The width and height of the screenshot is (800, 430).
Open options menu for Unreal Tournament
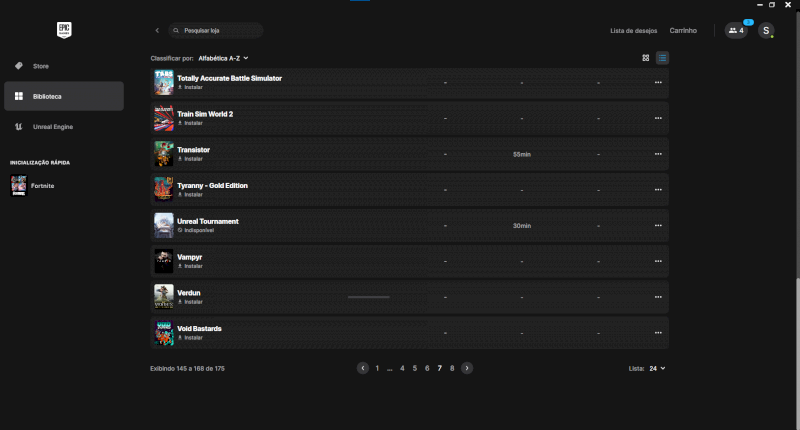coord(658,225)
